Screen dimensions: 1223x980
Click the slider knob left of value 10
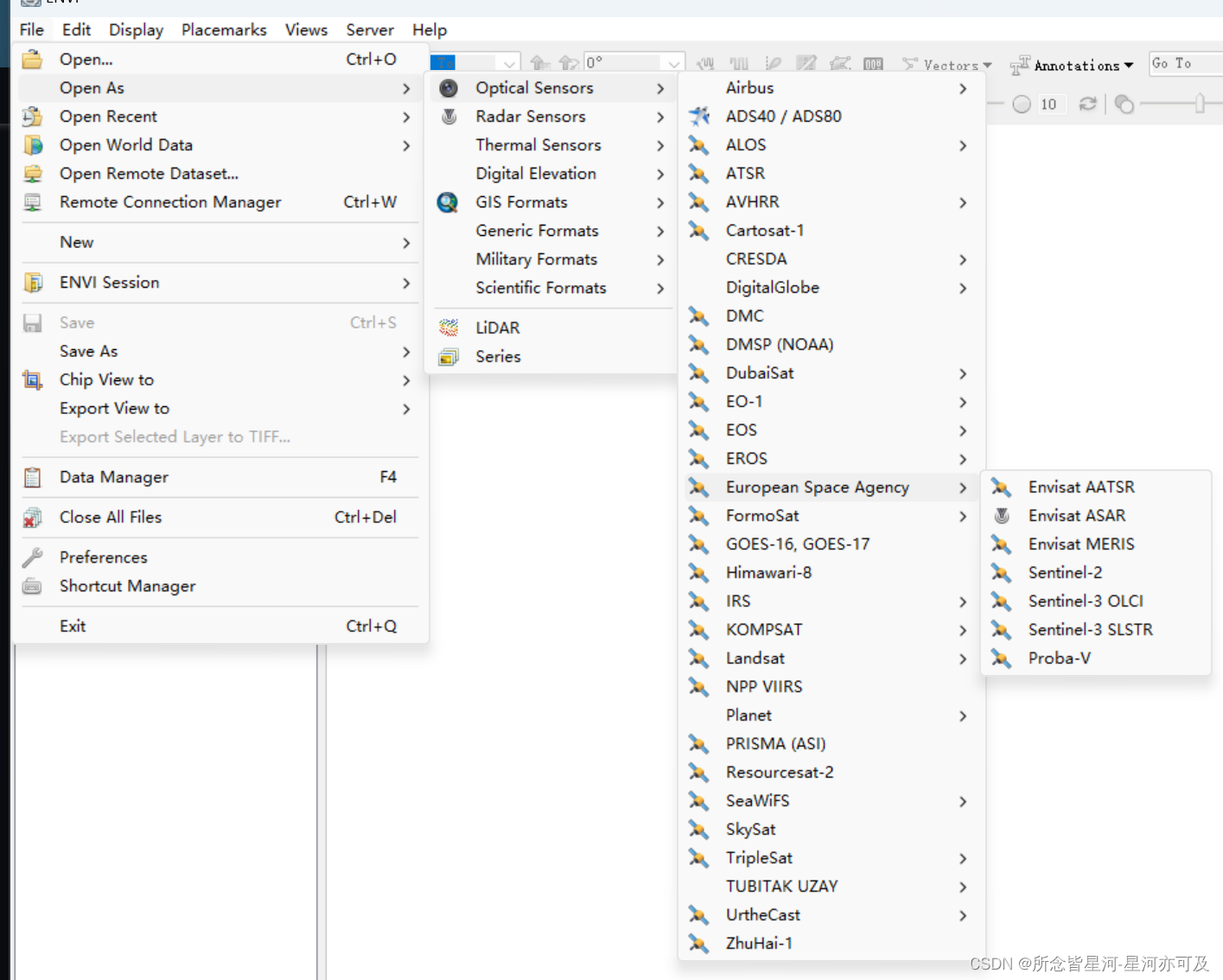pos(1022,104)
